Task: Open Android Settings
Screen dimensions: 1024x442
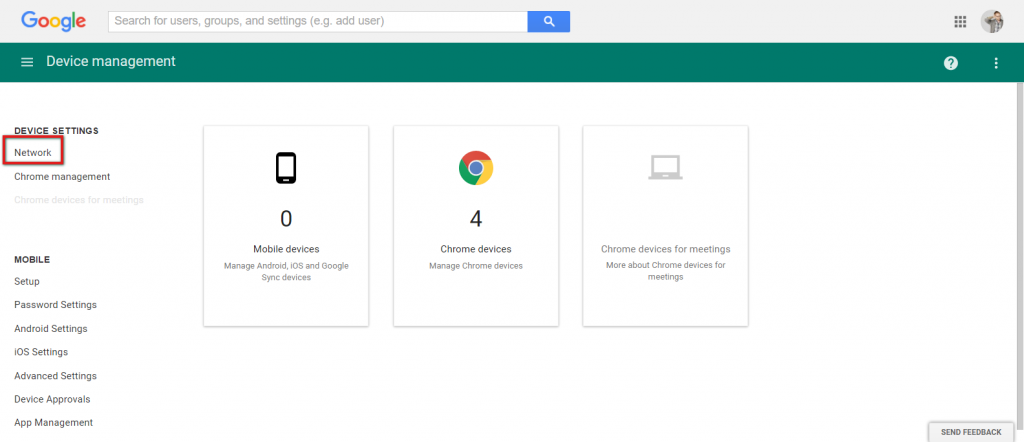Action: pyautogui.click(x=51, y=328)
